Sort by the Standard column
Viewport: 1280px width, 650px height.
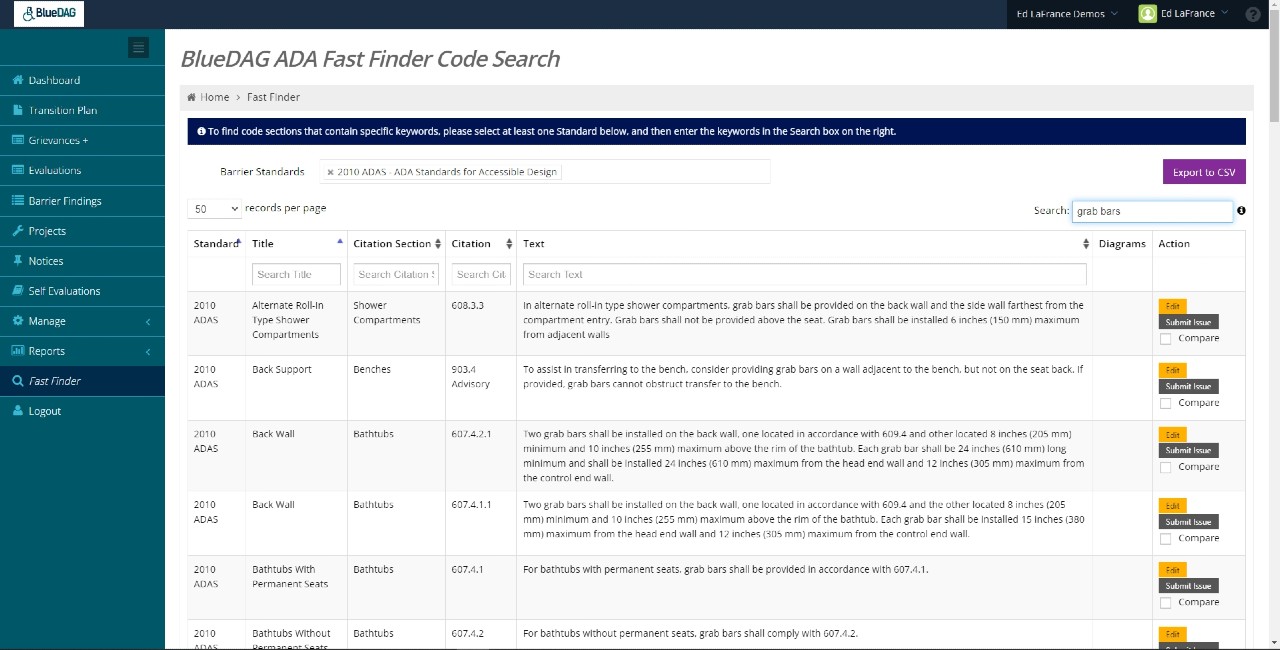(217, 243)
